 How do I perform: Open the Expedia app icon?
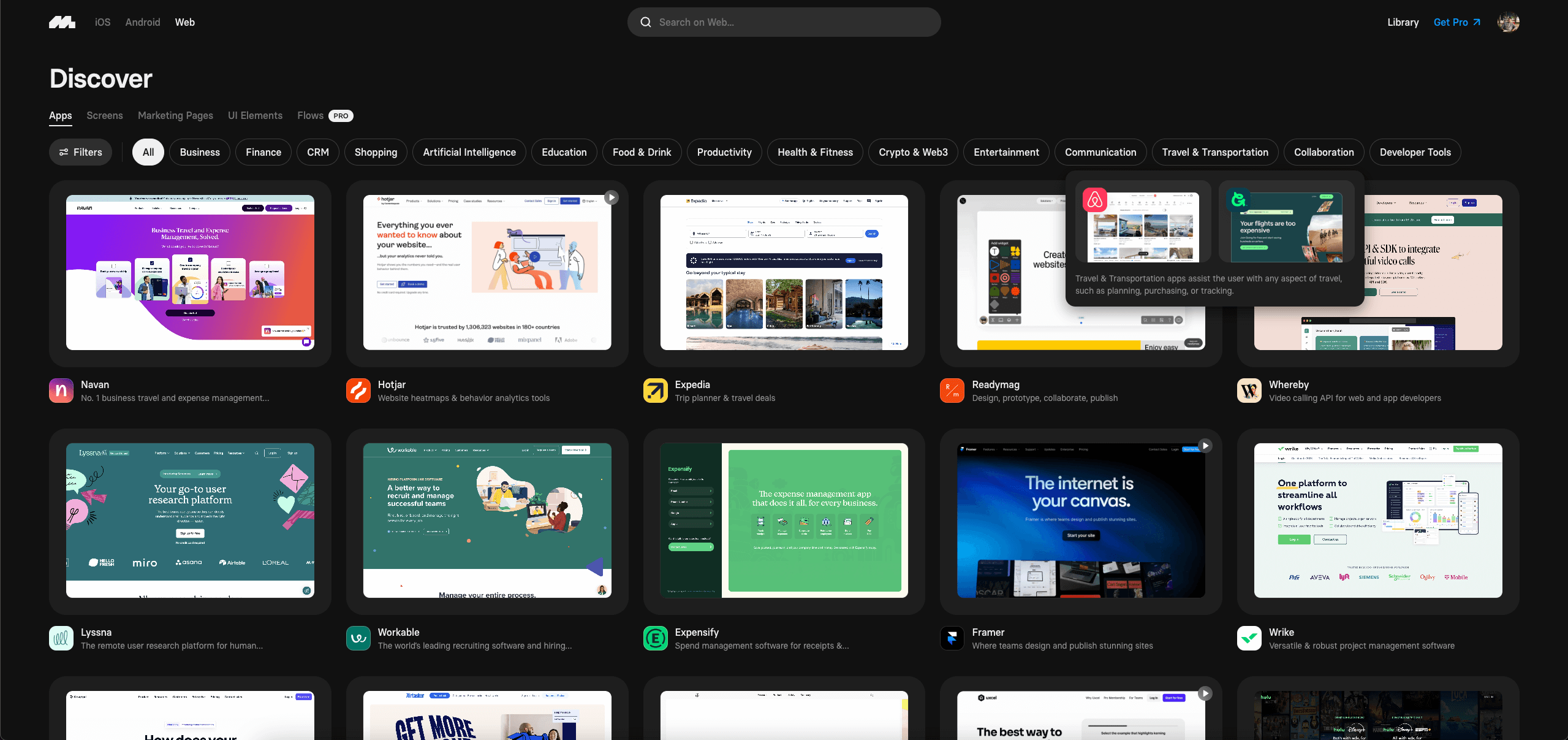(x=655, y=391)
